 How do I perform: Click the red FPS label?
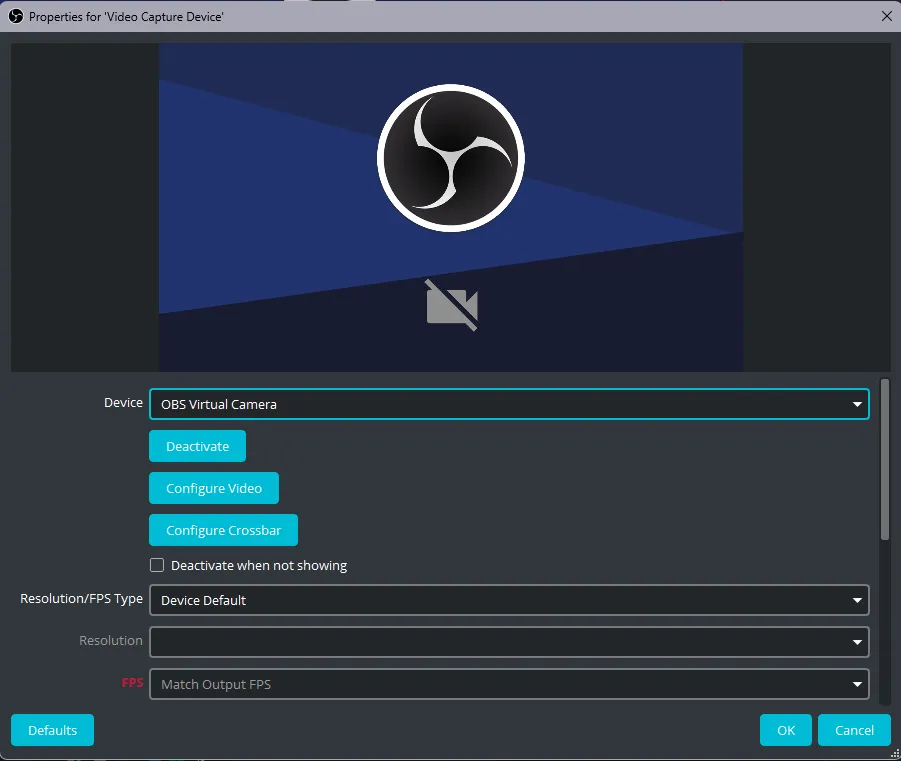coord(132,683)
